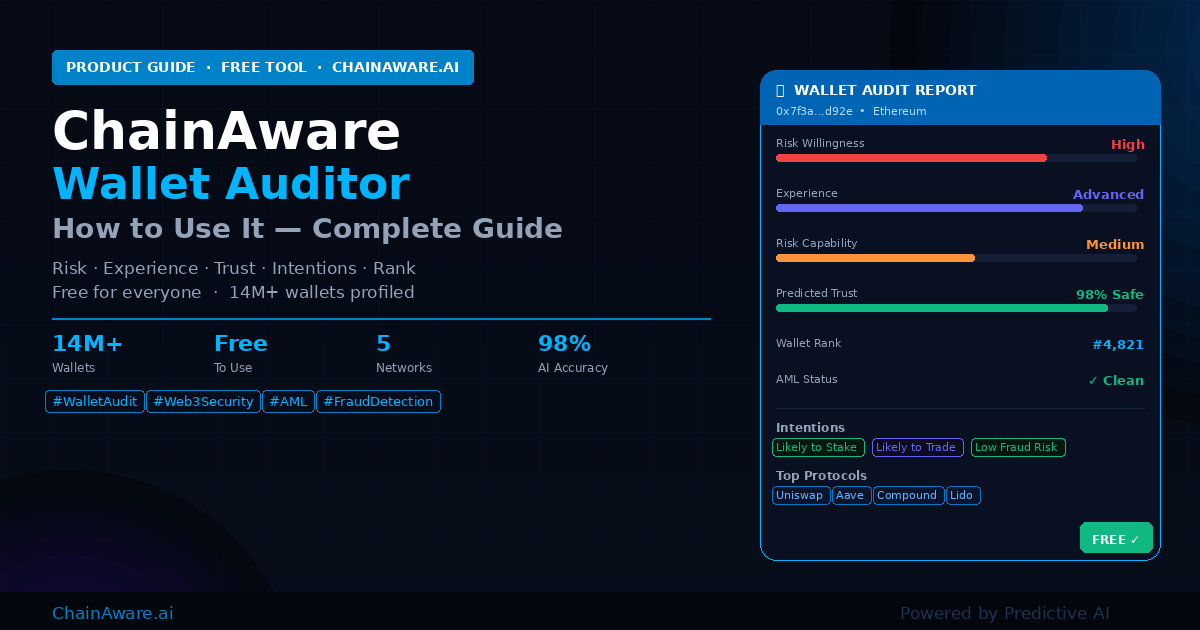
Task: Click the Experience purple progress bar
Action: pos(929,208)
